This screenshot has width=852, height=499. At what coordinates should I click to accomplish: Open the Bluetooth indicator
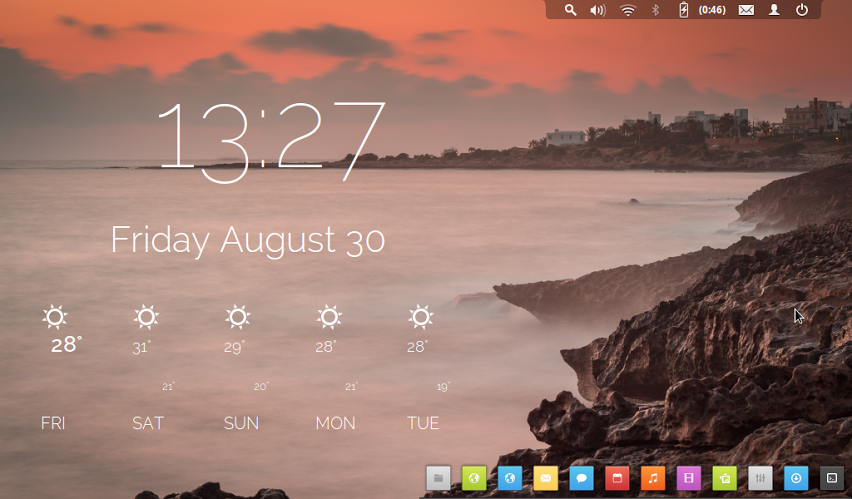coord(655,10)
